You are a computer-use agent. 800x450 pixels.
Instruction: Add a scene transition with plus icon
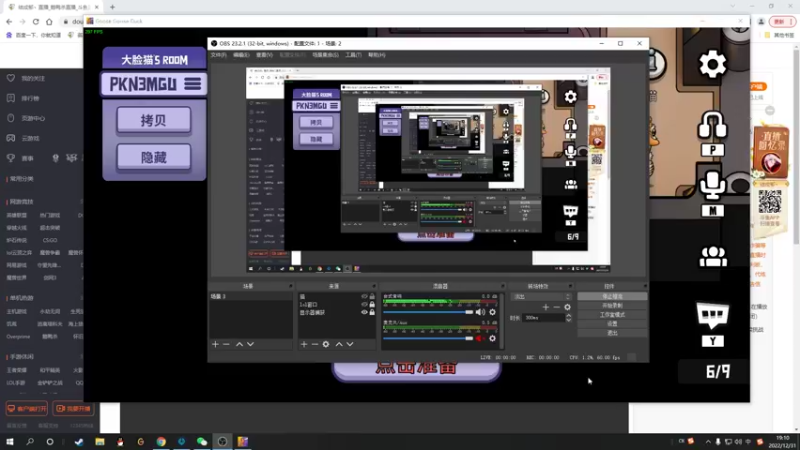click(x=545, y=307)
